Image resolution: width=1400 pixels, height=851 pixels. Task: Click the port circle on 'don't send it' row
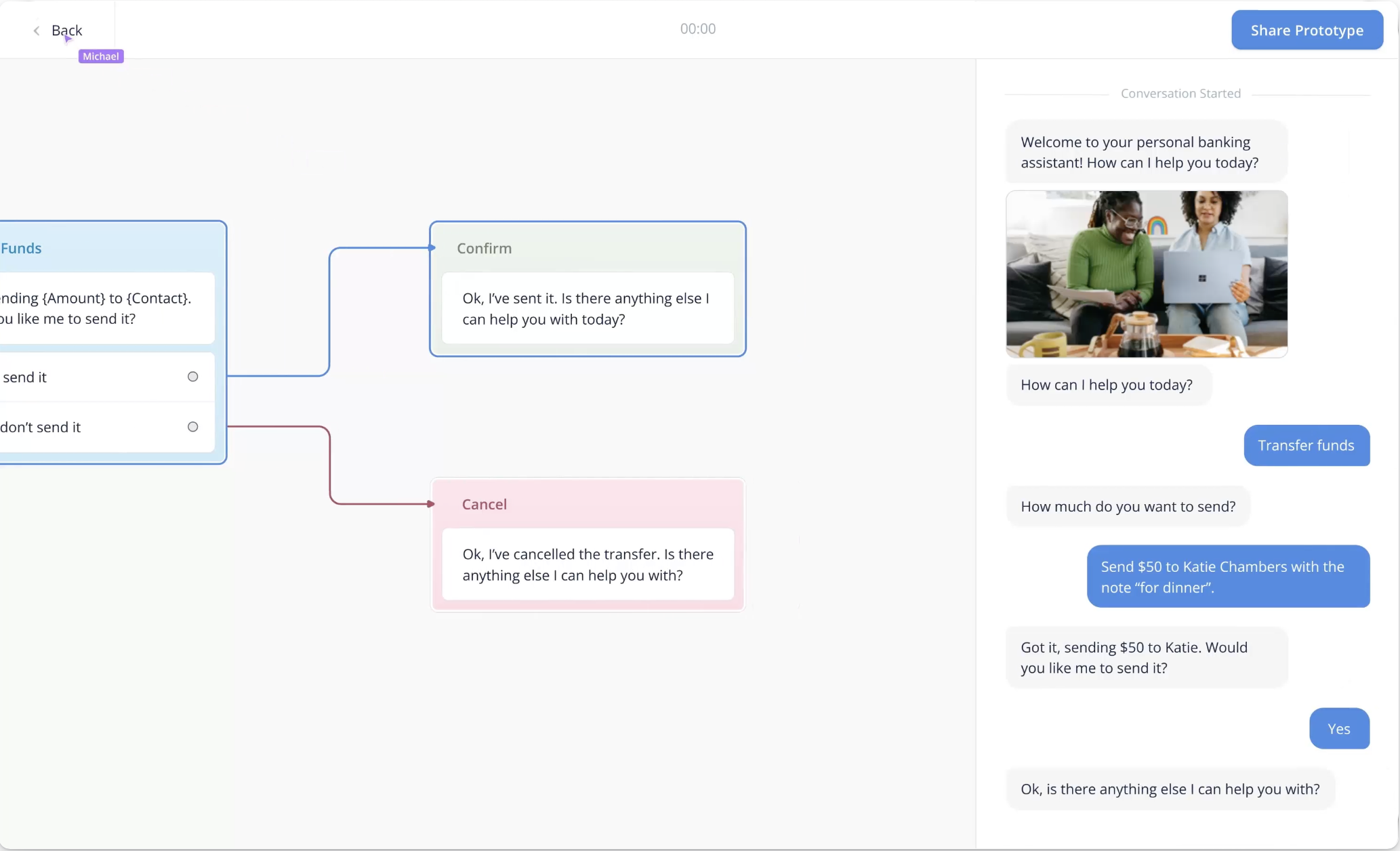click(x=193, y=427)
